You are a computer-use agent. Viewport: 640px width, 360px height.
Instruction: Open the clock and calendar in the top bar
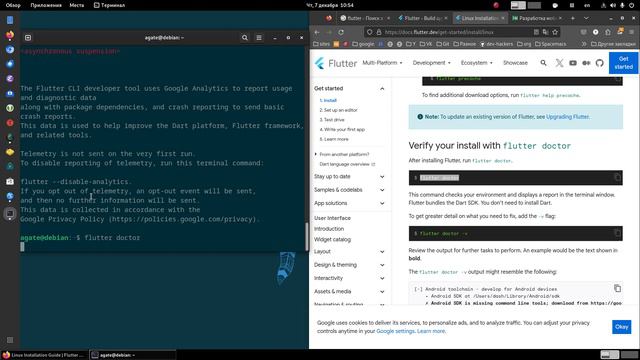click(329, 5)
